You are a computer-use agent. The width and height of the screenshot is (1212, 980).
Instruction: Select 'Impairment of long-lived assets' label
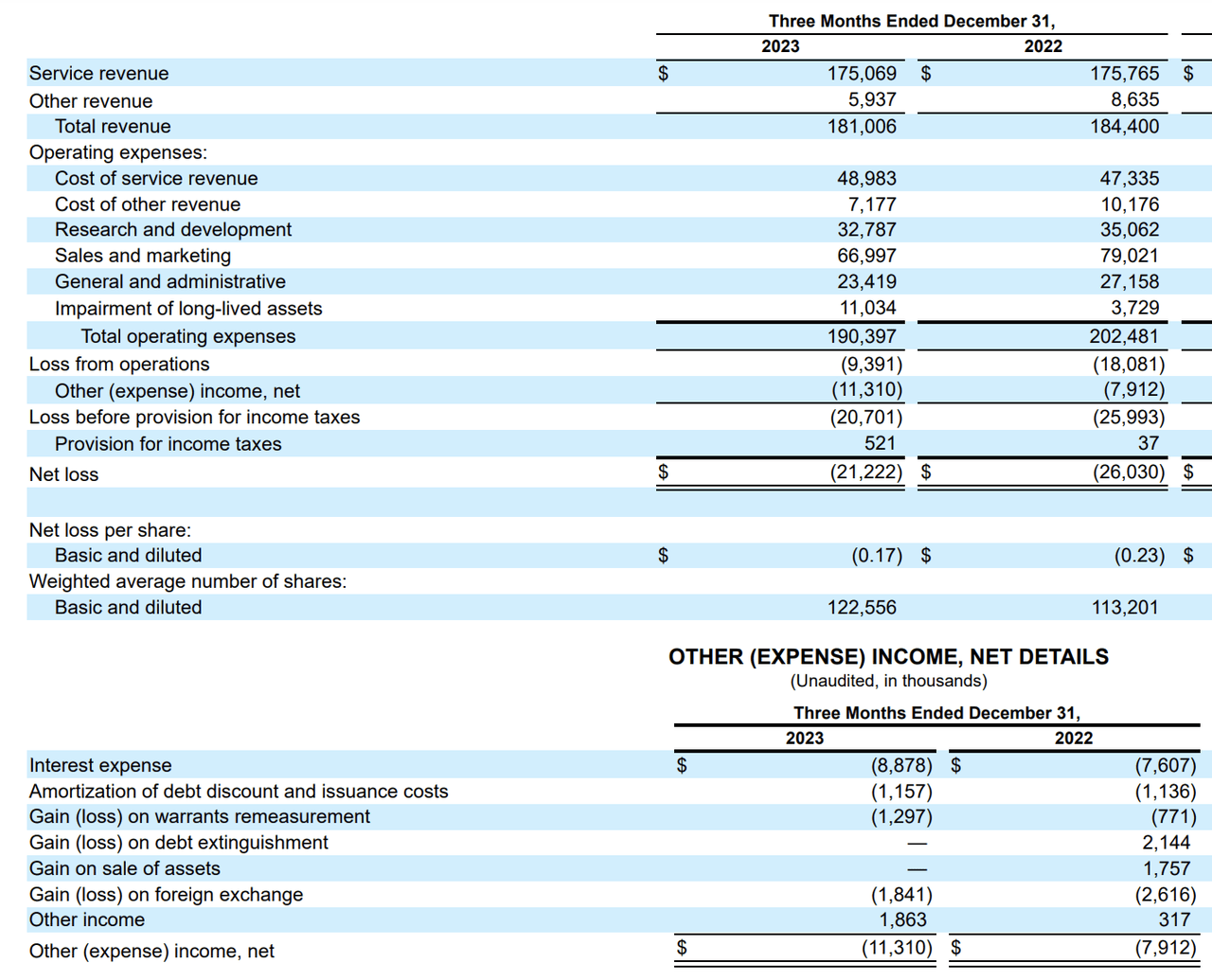pyautogui.click(x=188, y=308)
